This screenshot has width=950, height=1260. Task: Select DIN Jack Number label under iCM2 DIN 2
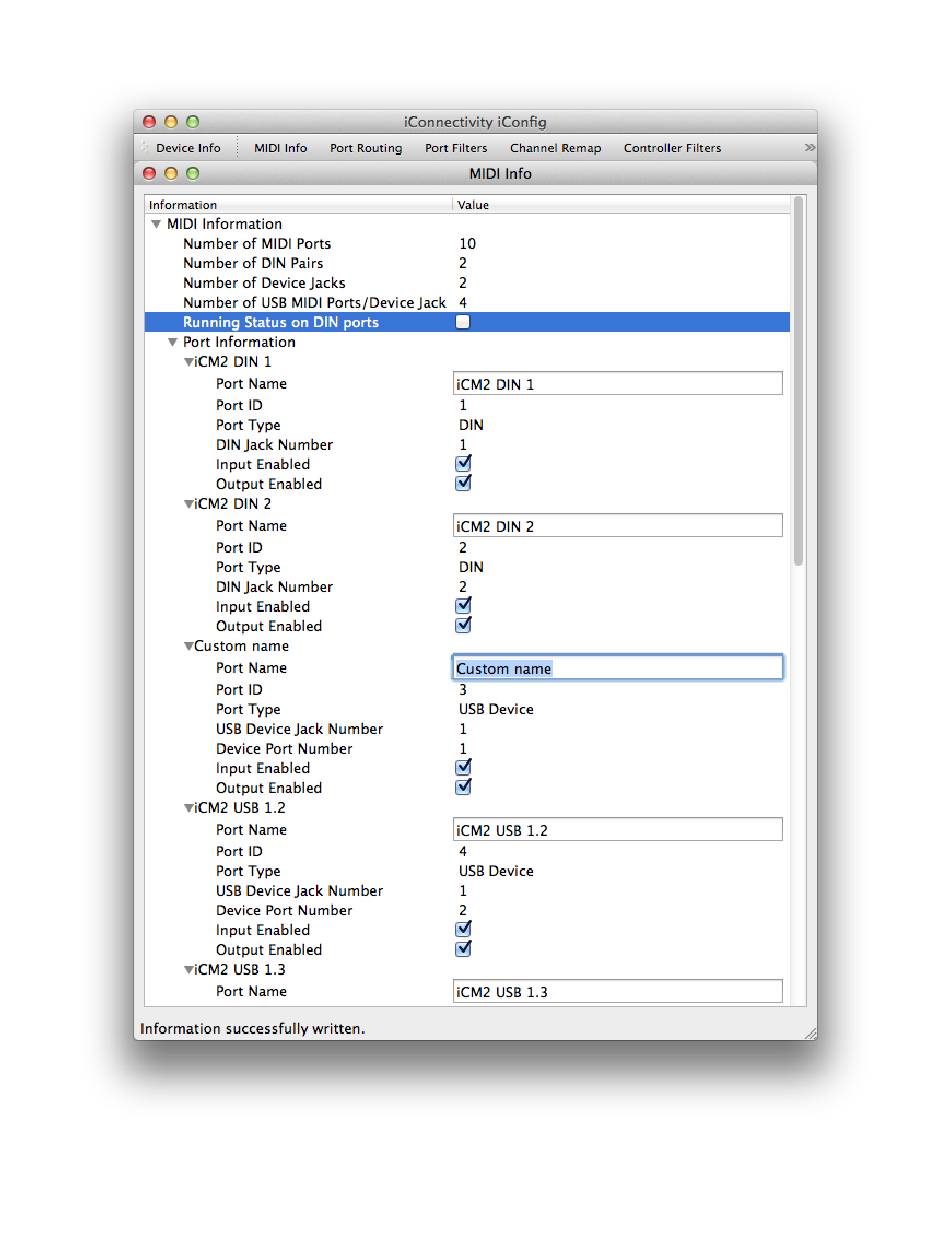[274, 587]
